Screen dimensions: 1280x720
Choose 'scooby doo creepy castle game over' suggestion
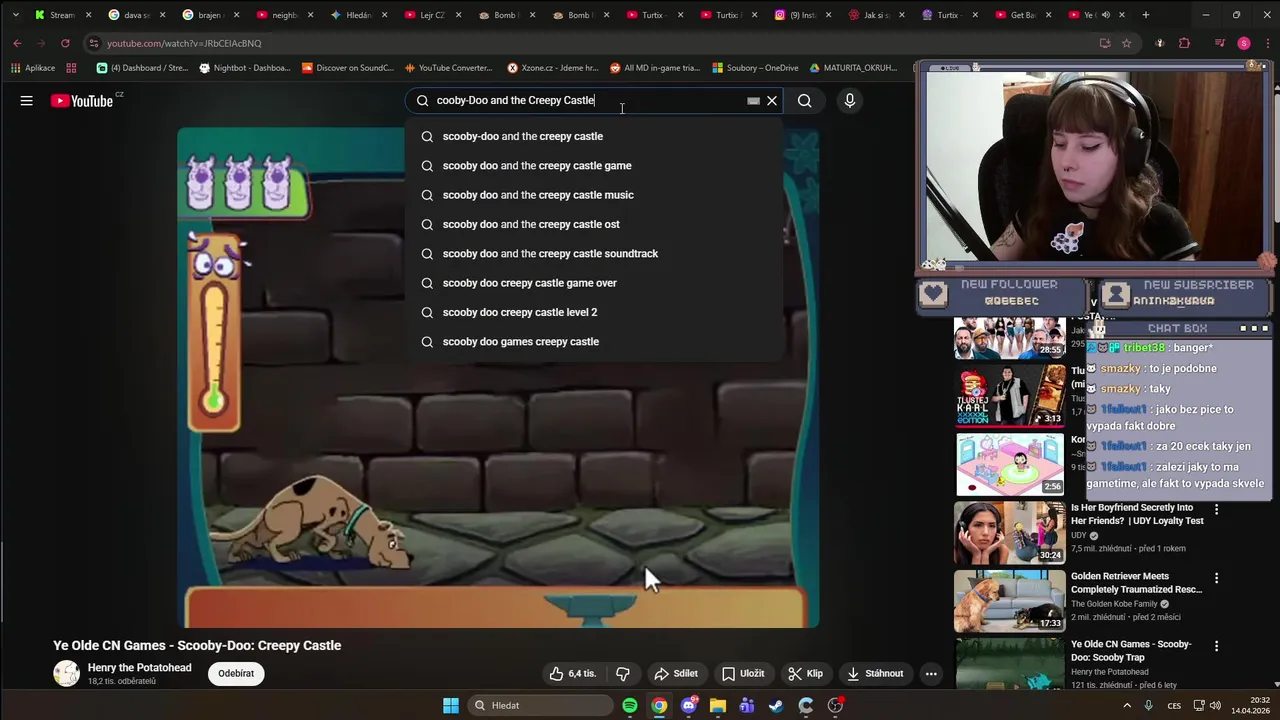point(595,283)
